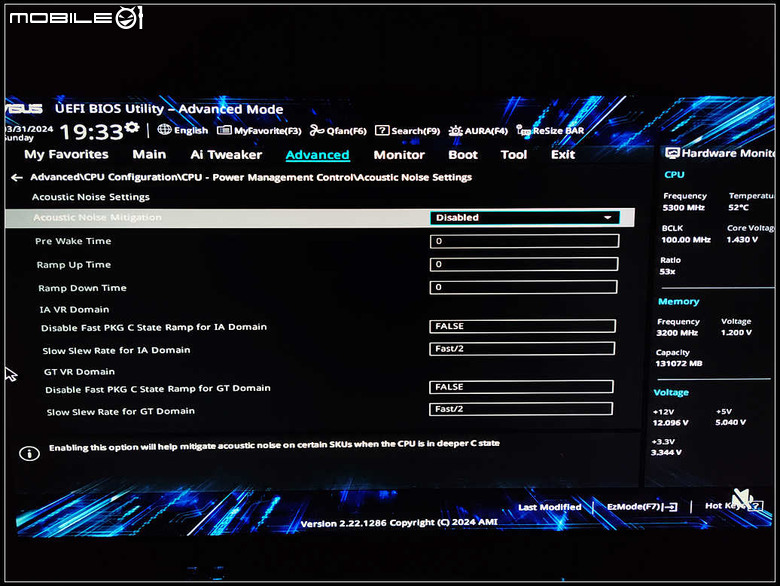
Task: Select the Pre Wake Time label
Action: 73,241
